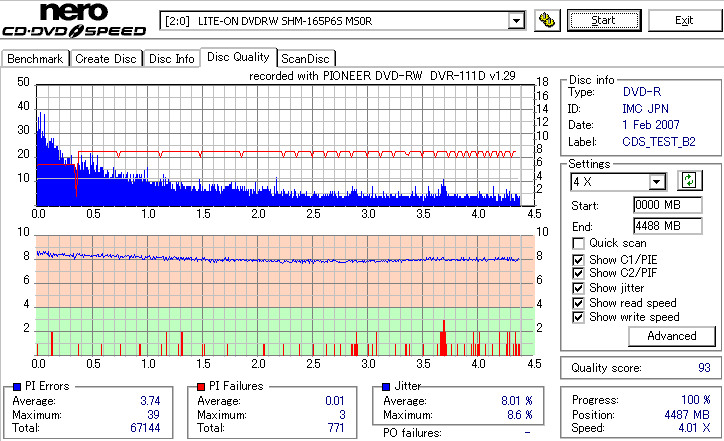This screenshot has height=441, width=724.
Task: Uncheck Show C1/PIE checkbox
Action: click(578, 260)
